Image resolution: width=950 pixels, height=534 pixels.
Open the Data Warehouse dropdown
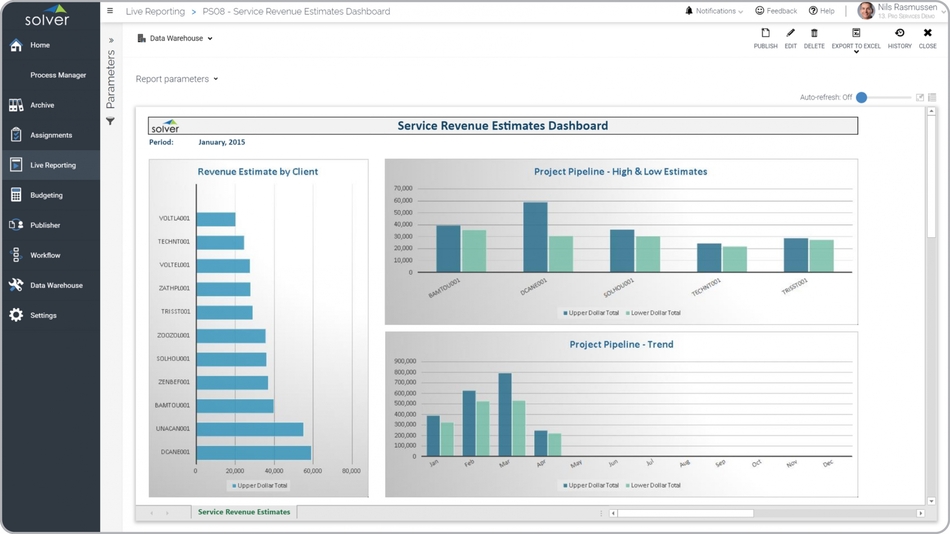(x=176, y=39)
